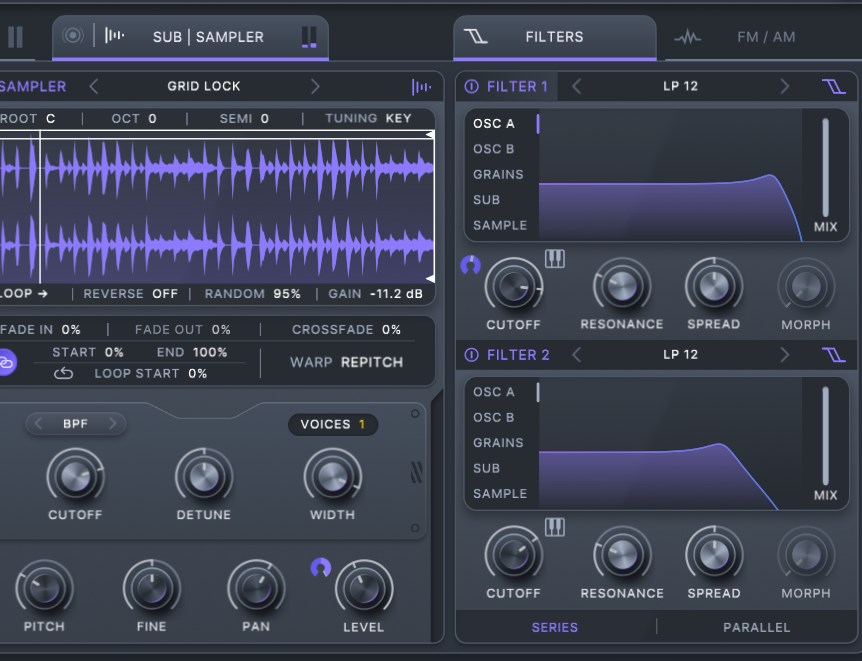Toggle the Filter 2 power button
Viewport: 862px width, 661px height.
click(471, 355)
